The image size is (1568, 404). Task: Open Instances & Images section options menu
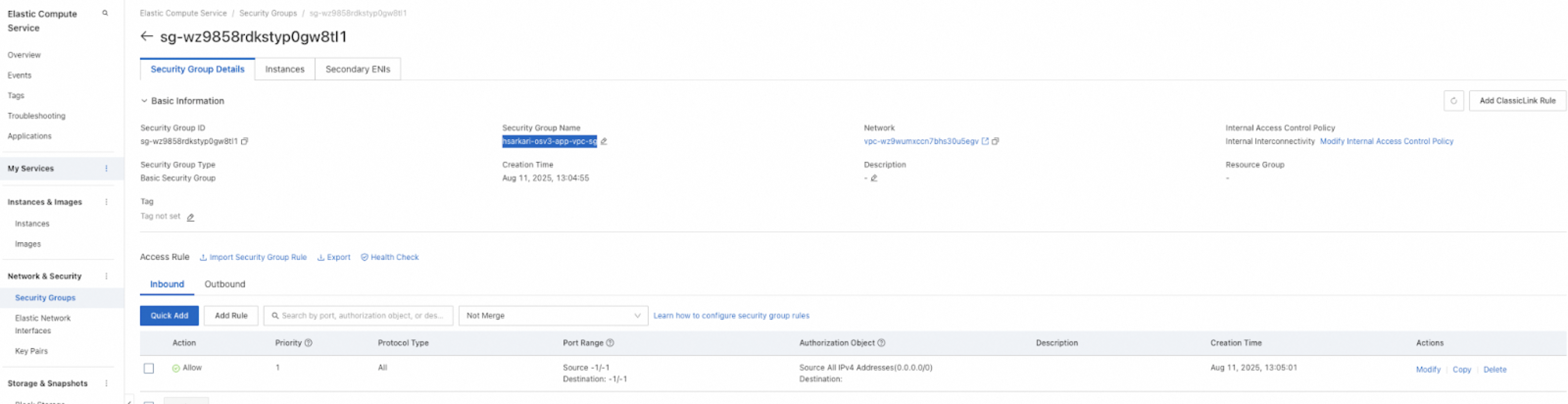pos(106,202)
